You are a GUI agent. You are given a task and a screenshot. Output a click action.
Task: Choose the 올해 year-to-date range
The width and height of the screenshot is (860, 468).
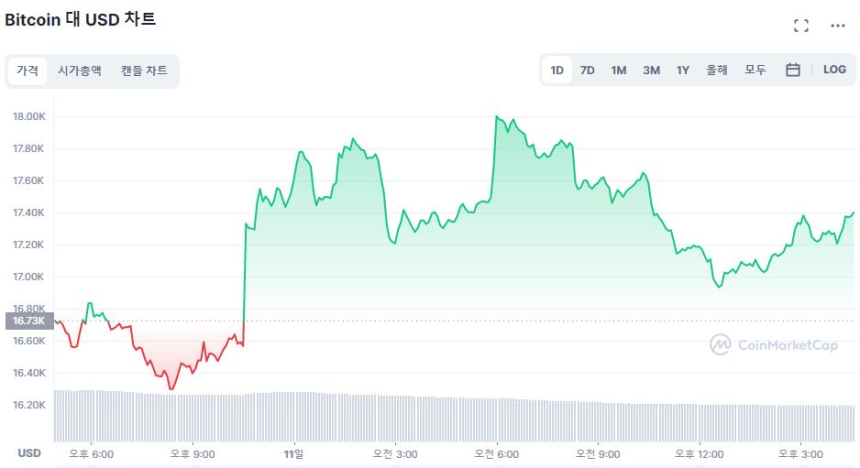click(717, 70)
